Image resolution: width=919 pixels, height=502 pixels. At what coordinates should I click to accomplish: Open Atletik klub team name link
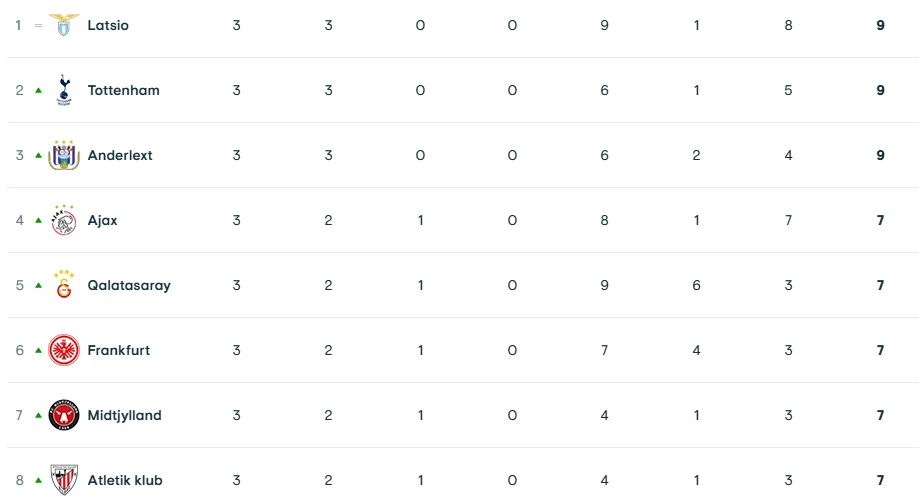(125, 480)
